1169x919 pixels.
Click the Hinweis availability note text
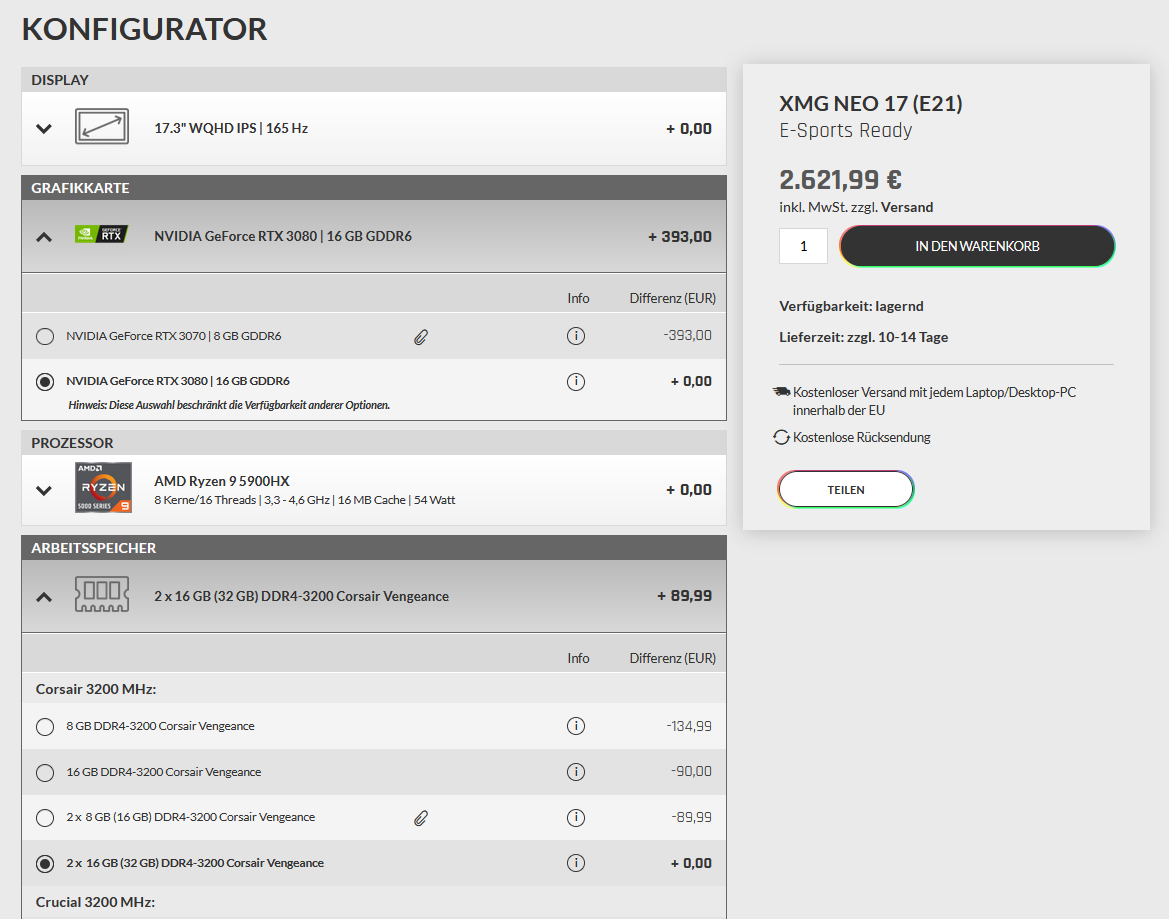pos(229,405)
